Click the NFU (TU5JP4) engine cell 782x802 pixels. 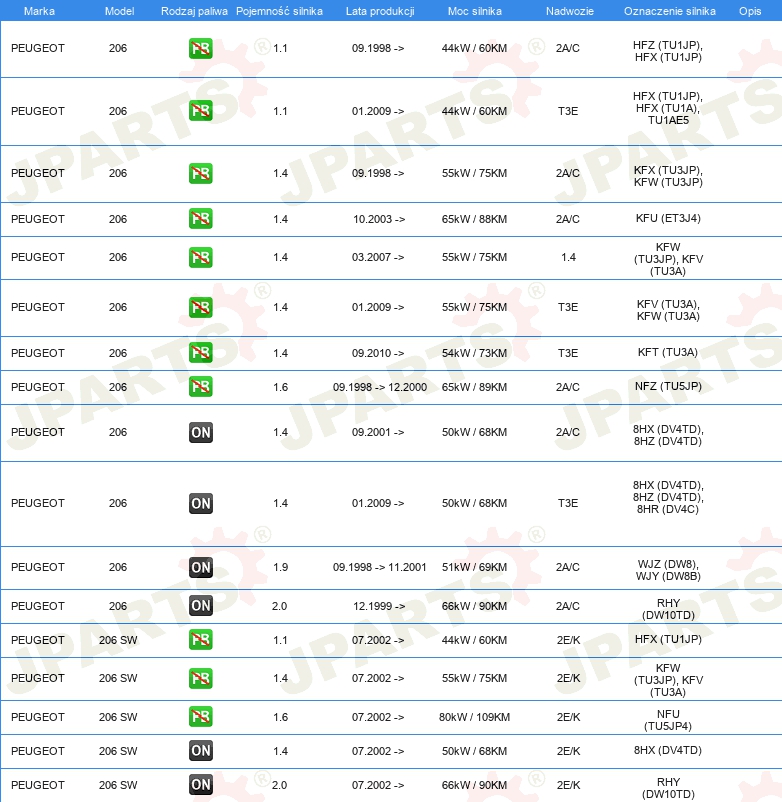pyautogui.click(x=668, y=720)
